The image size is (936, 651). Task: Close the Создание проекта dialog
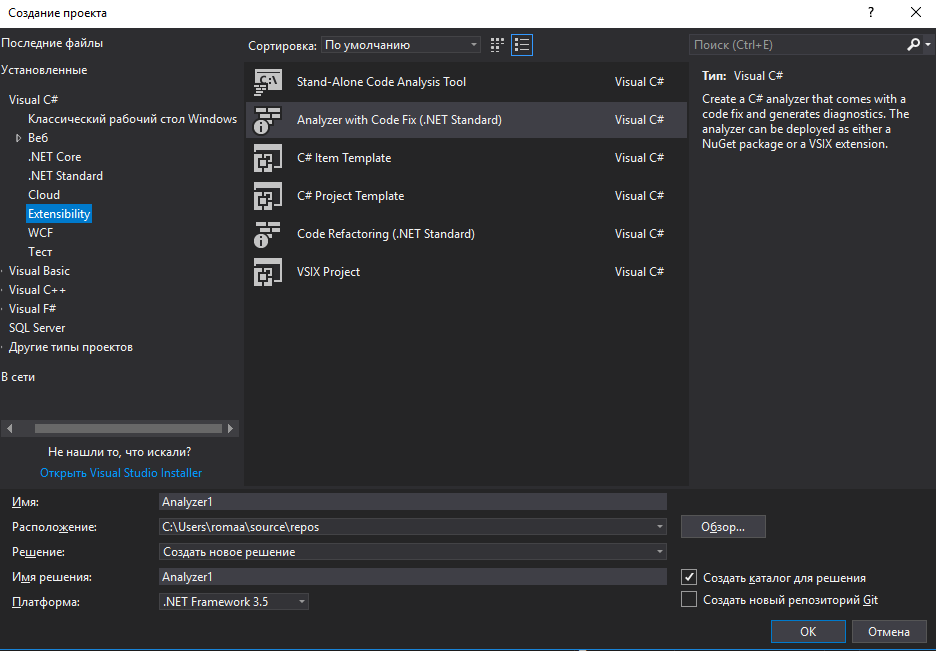pyautogui.click(x=916, y=13)
